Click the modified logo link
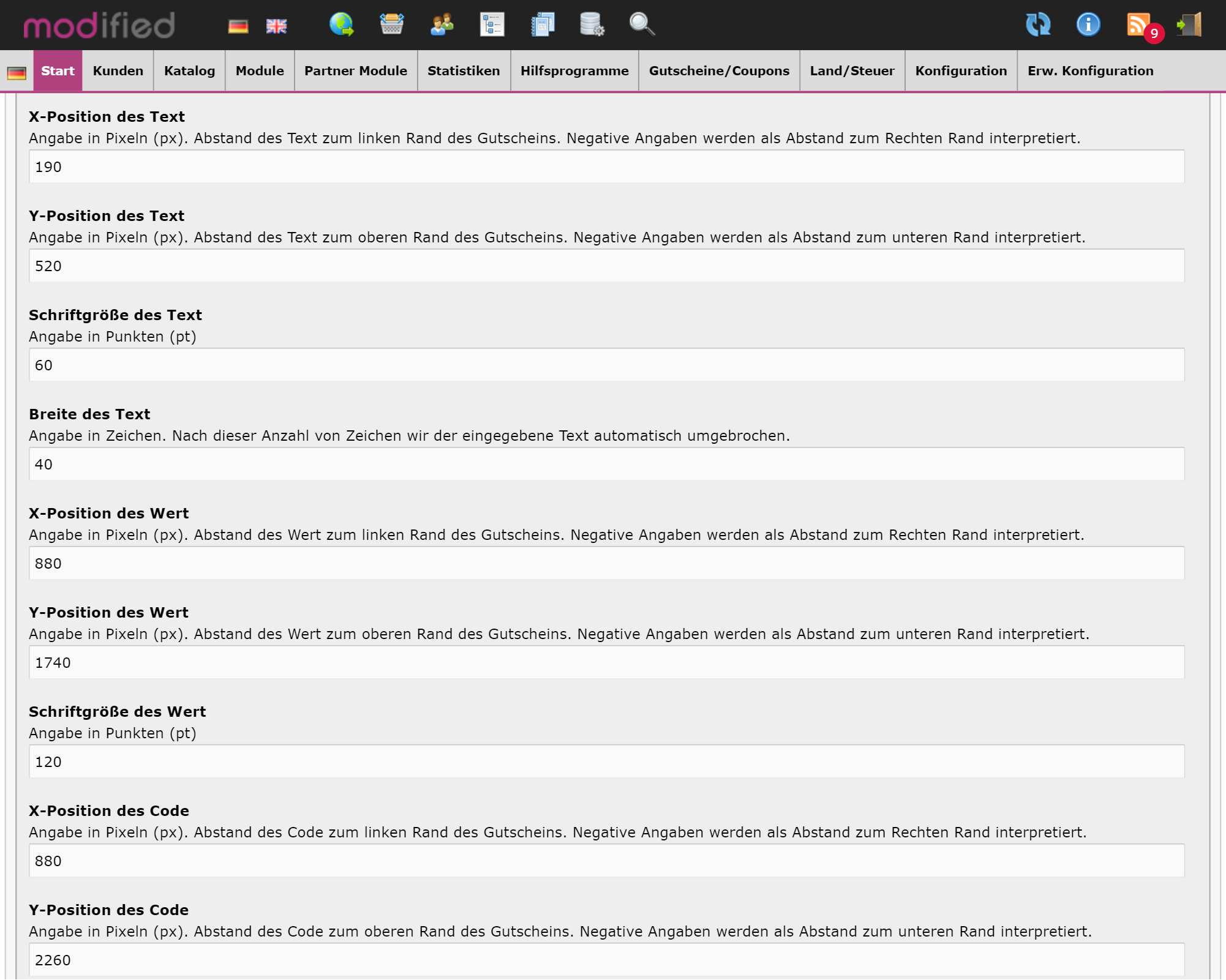 tap(99, 26)
